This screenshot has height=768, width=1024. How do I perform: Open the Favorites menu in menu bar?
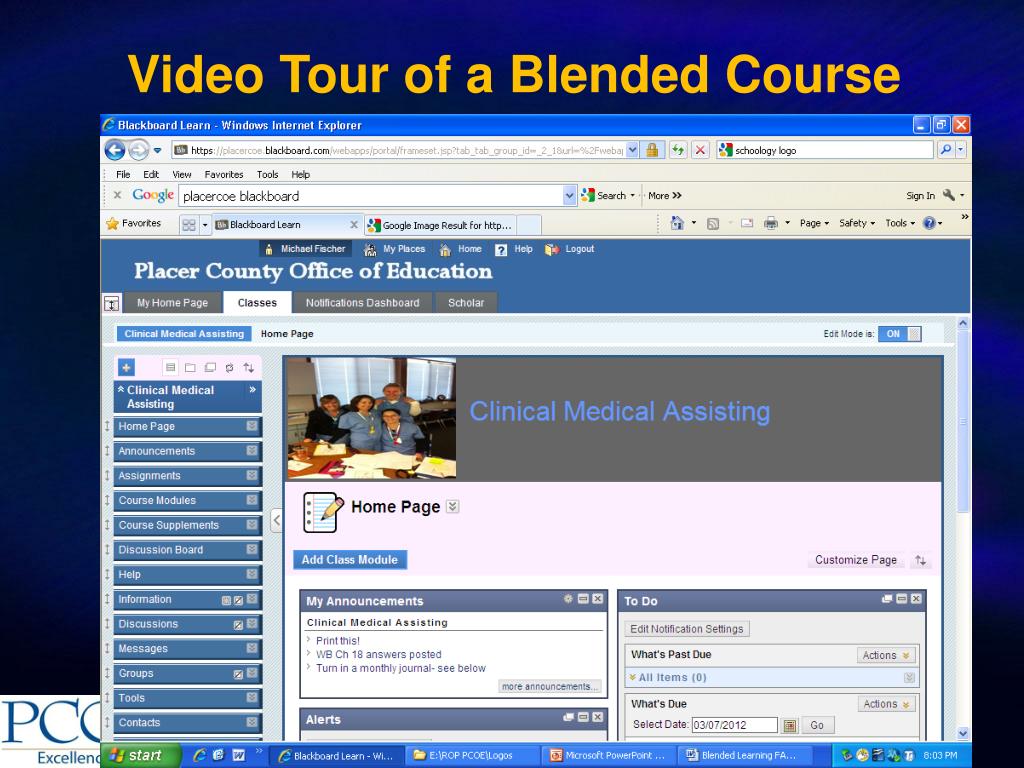[223, 174]
